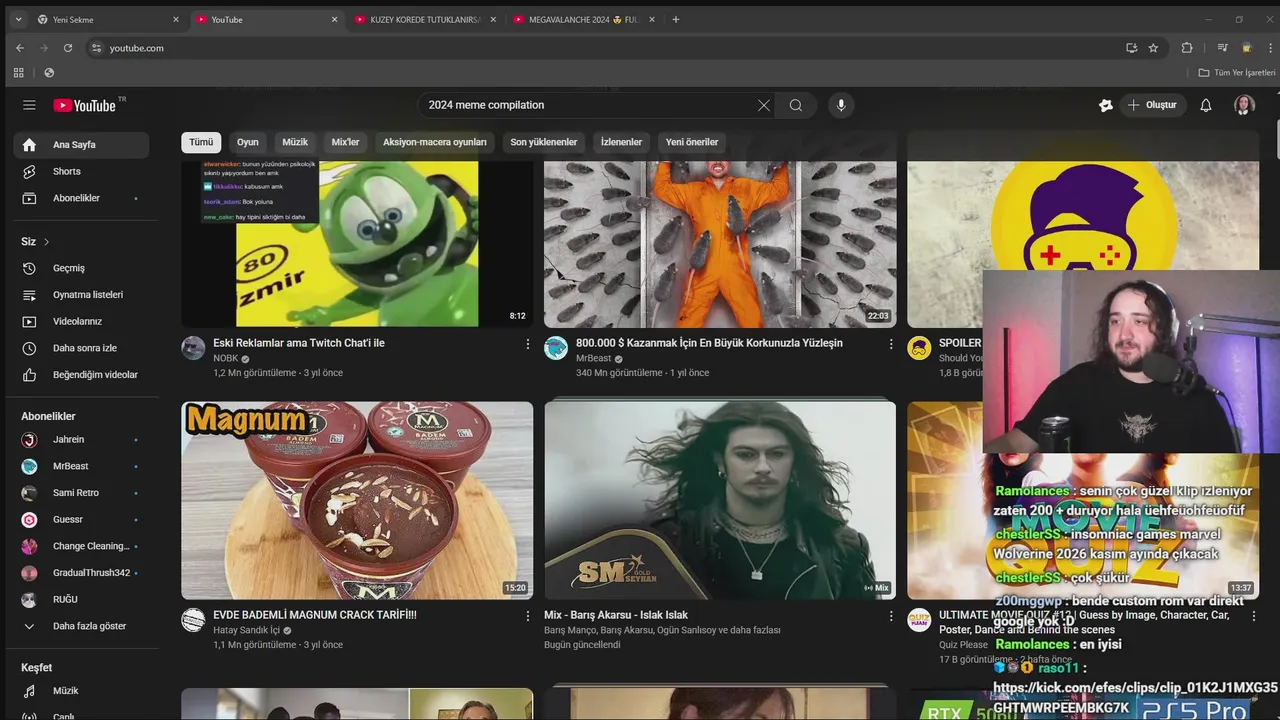Open Abonelikler in sidebar
The image size is (1280, 720).
[81, 198]
